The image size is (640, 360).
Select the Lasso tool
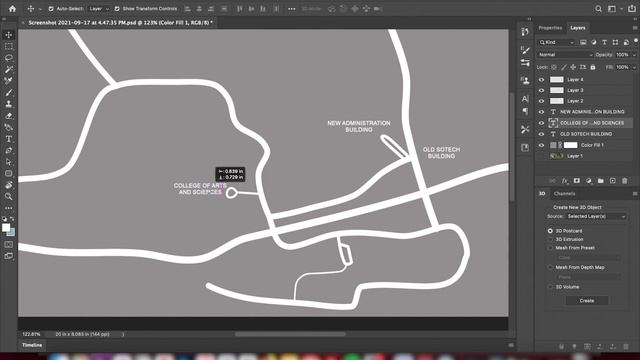click(9, 58)
